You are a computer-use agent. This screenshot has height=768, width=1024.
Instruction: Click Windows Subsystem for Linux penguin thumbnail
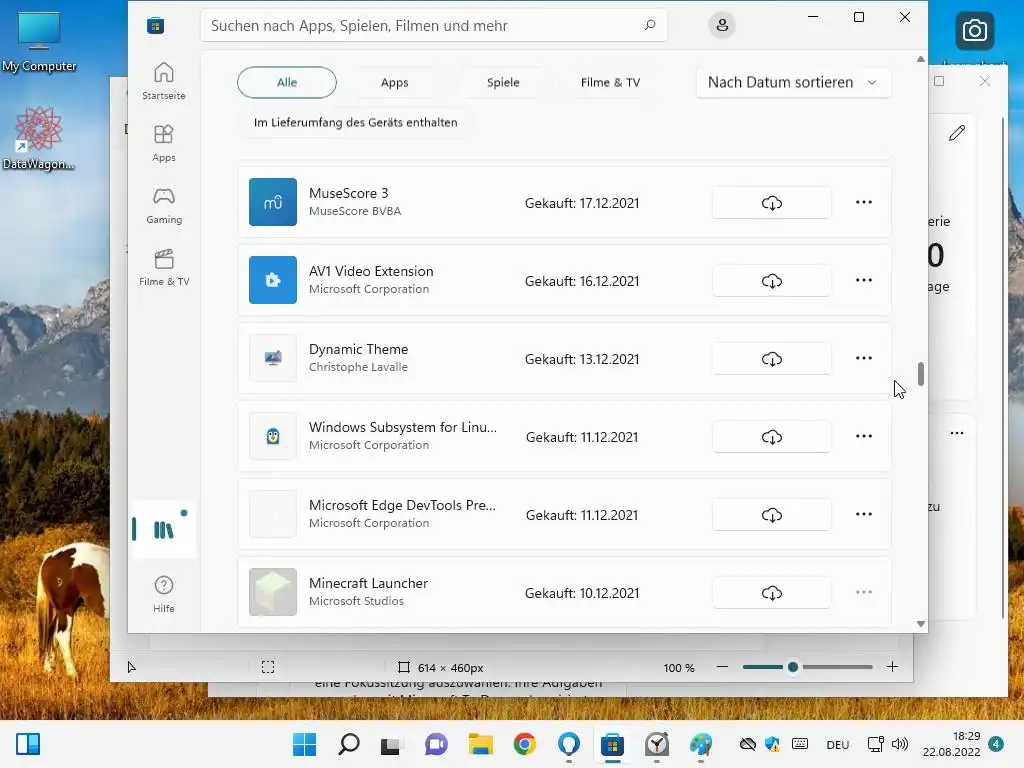pos(273,436)
